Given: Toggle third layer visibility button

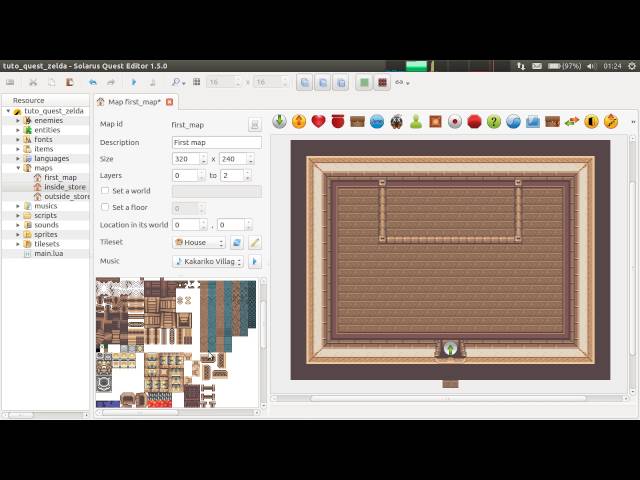Looking at the screenshot, I should click(x=341, y=82).
